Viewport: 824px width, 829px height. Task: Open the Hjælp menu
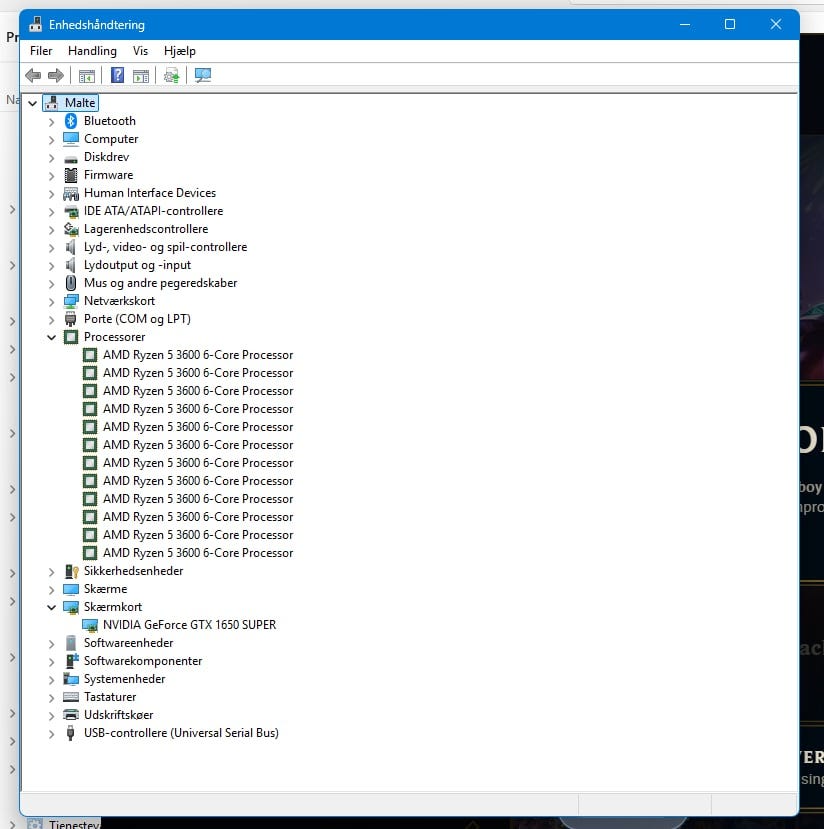(x=180, y=51)
